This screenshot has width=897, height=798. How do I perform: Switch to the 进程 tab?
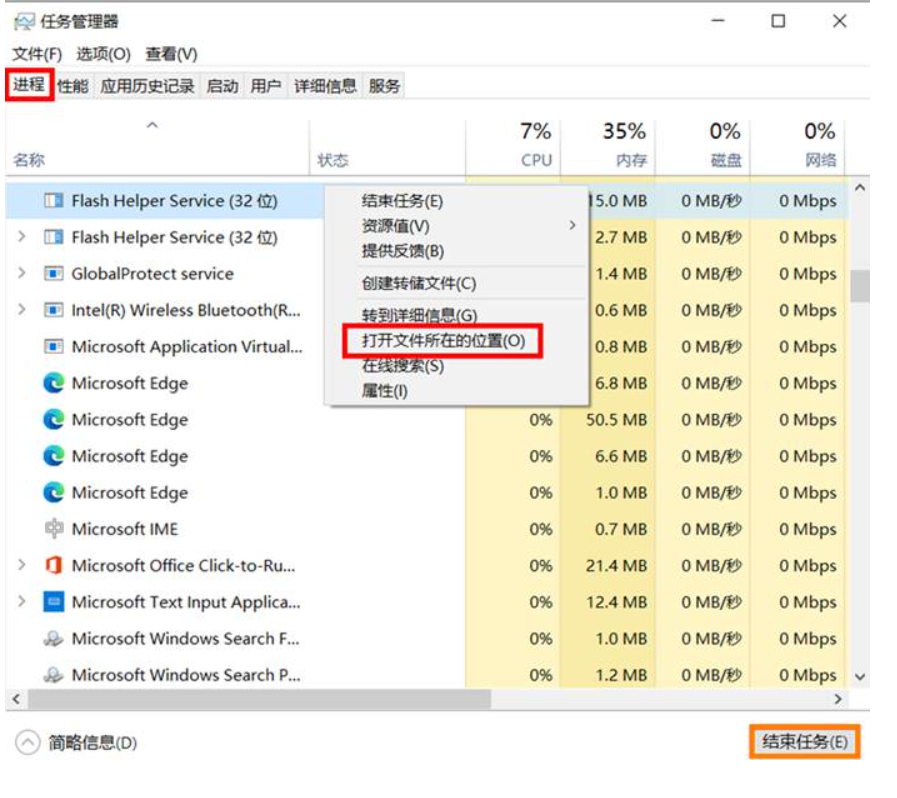pos(29,85)
